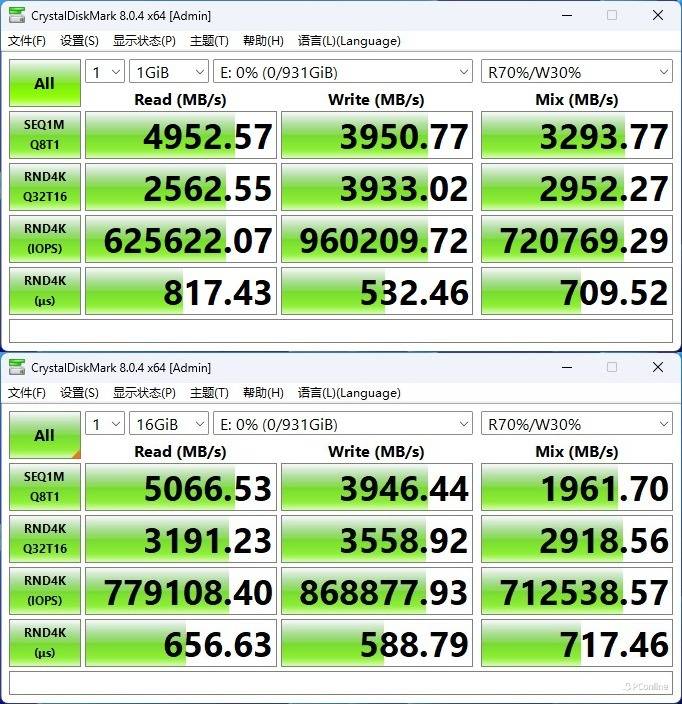Click the 868877.93 write IOPS value
682x704 pixels.
tap(377, 591)
